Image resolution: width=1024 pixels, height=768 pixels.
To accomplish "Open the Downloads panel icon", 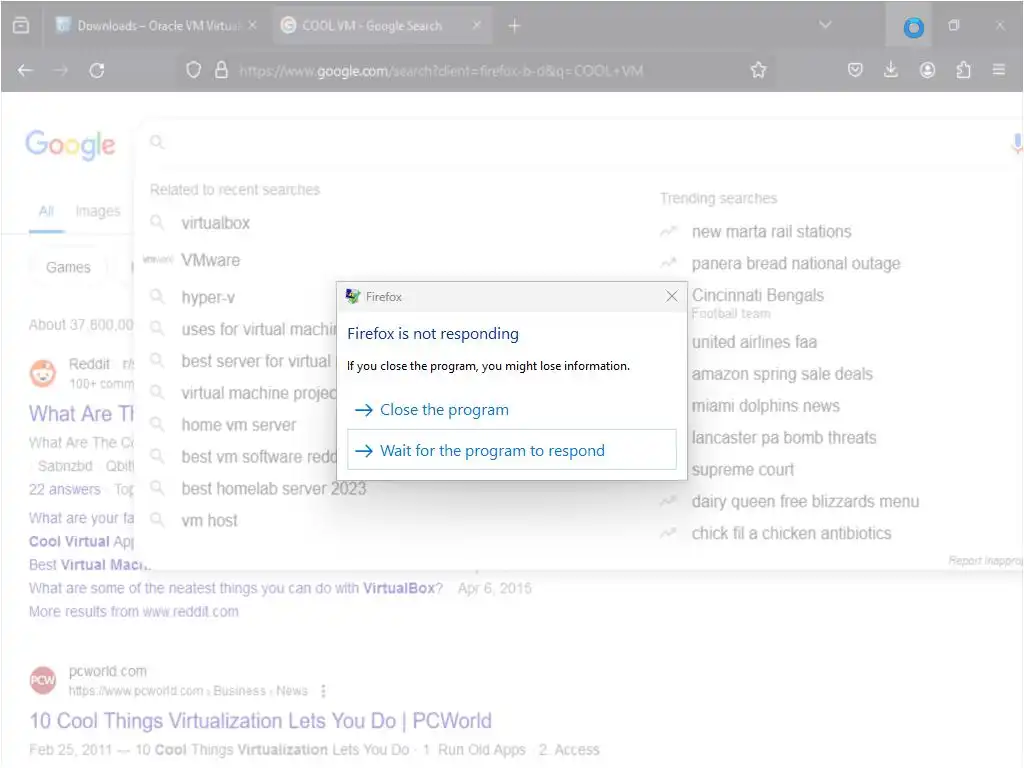I will click(x=891, y=70).
